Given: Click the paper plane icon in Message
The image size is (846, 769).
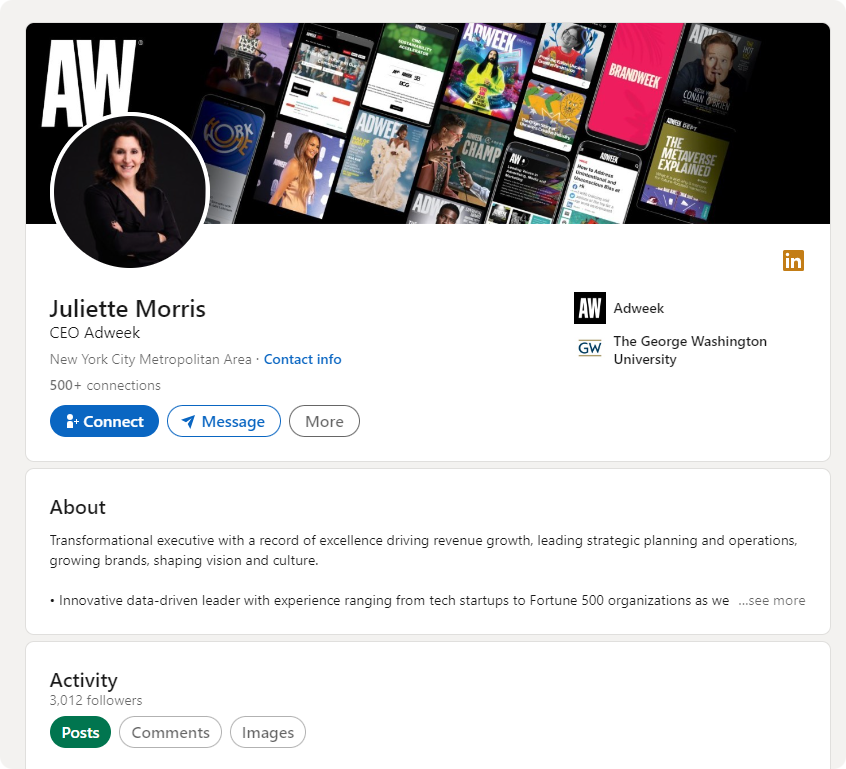Looking at the screenshot, I should (188, 421).
